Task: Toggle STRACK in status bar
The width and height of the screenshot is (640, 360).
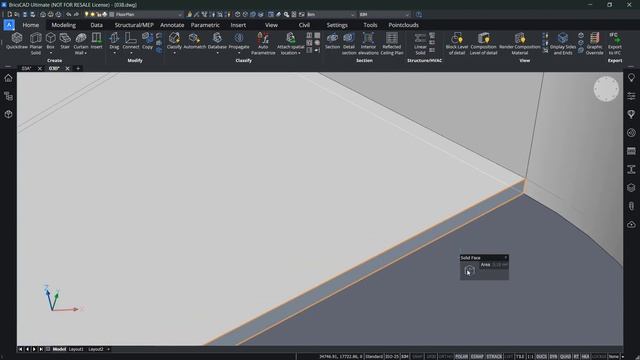Action: click(x=494, y=357)
